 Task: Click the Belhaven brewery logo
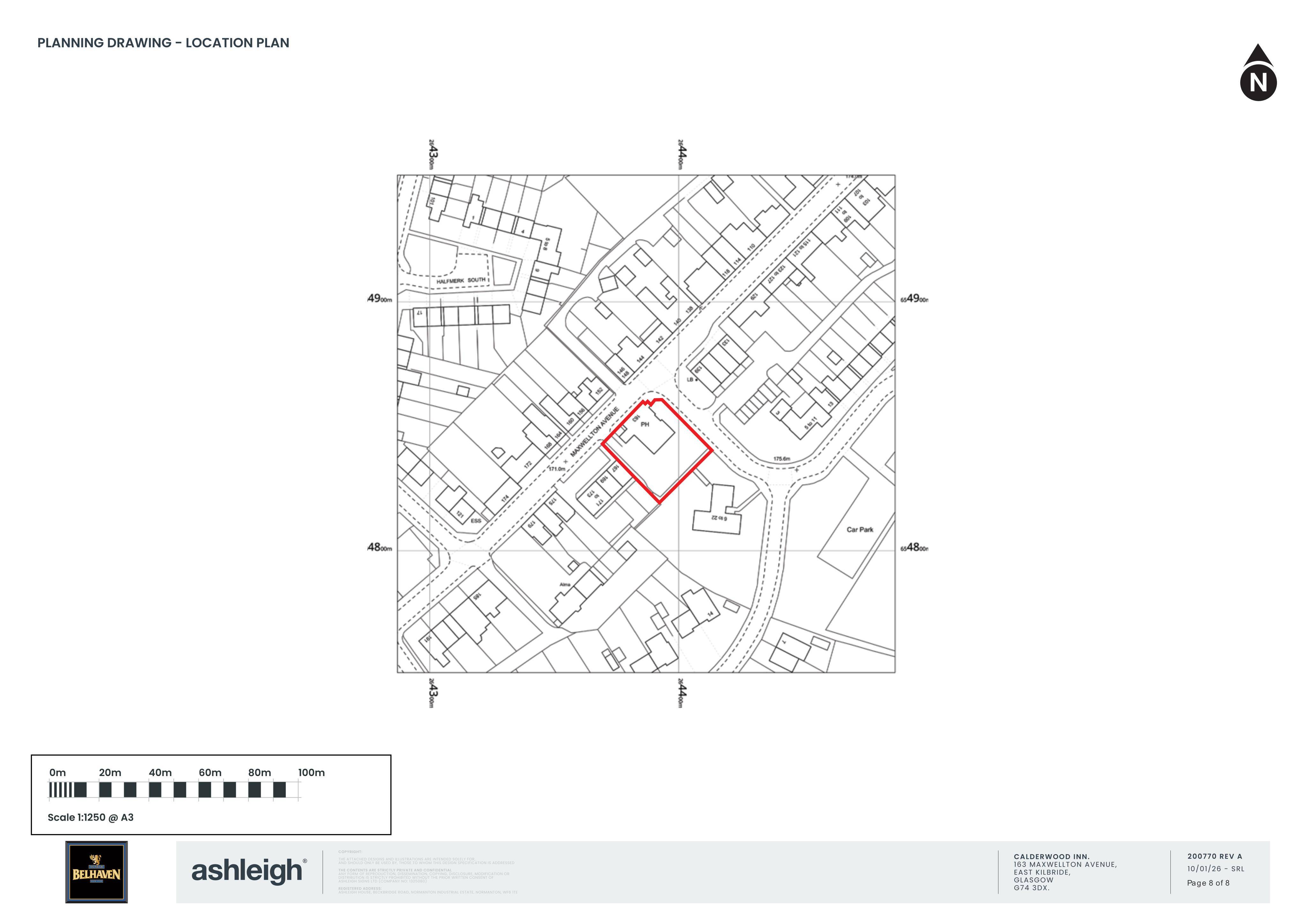(x=96, y=872)
